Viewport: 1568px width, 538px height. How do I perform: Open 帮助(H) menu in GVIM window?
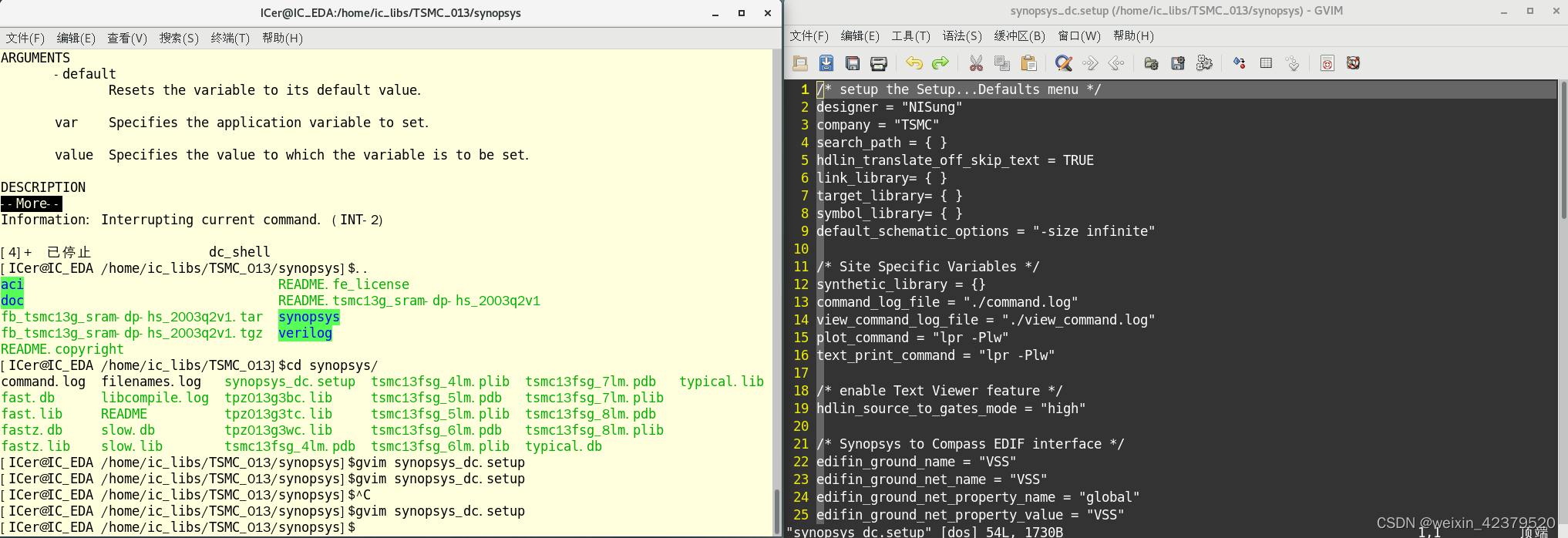click(x=1133, y=36)
